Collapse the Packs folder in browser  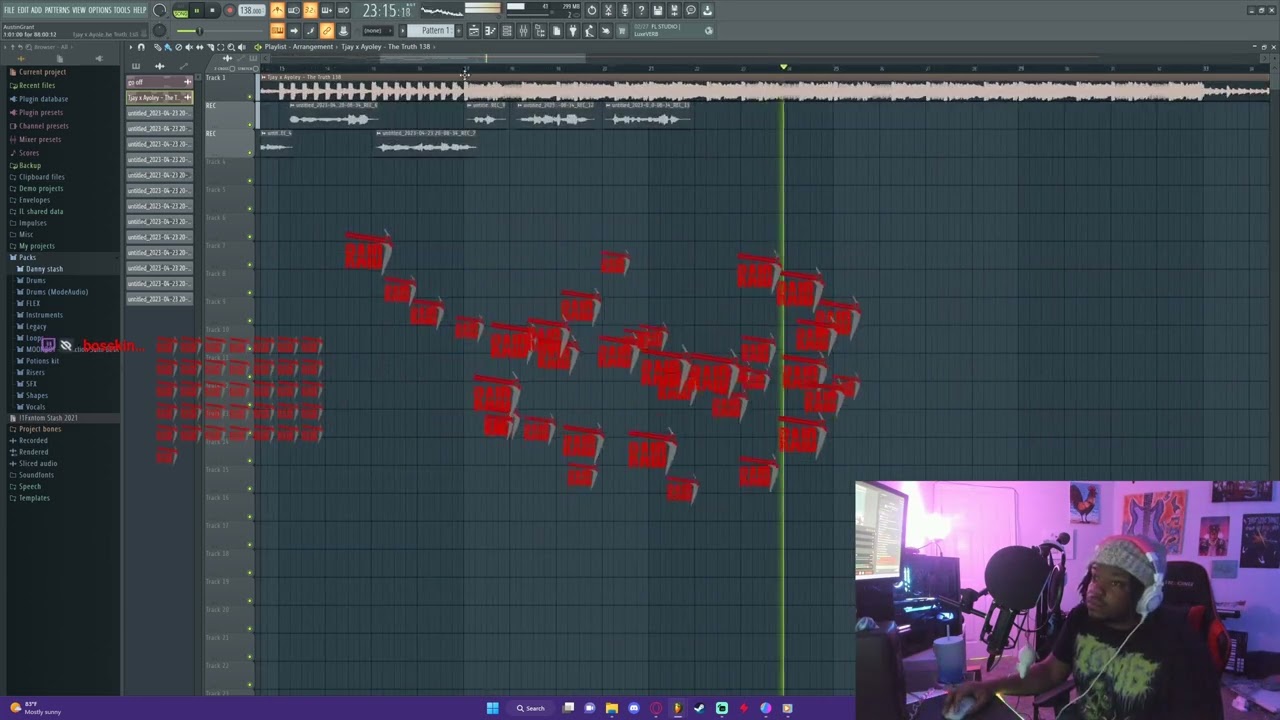tap(27, 257)
